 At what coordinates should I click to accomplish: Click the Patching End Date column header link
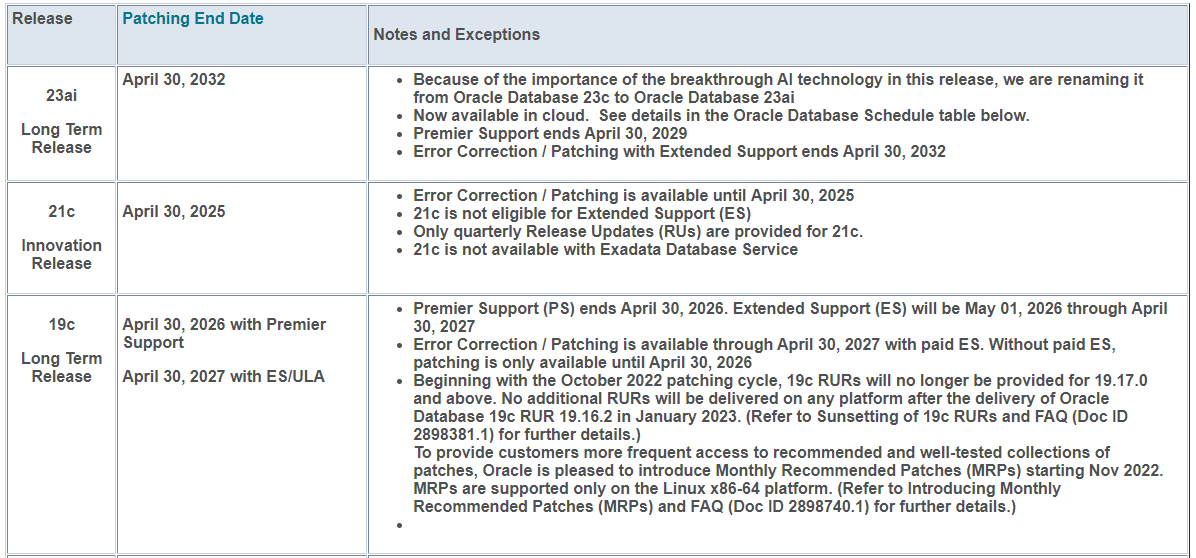coord(192,19)
